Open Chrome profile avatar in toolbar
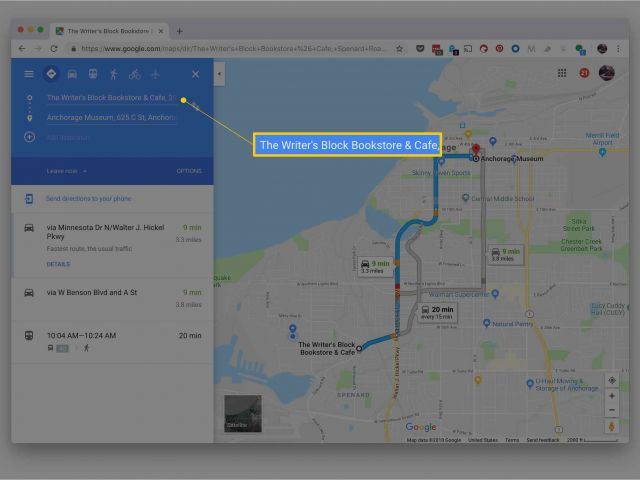This screenshot has width=640, height=480. 602,49
